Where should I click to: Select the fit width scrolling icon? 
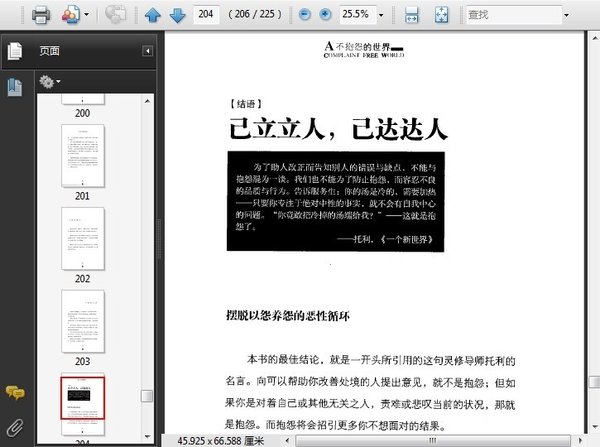pos(412,15)
